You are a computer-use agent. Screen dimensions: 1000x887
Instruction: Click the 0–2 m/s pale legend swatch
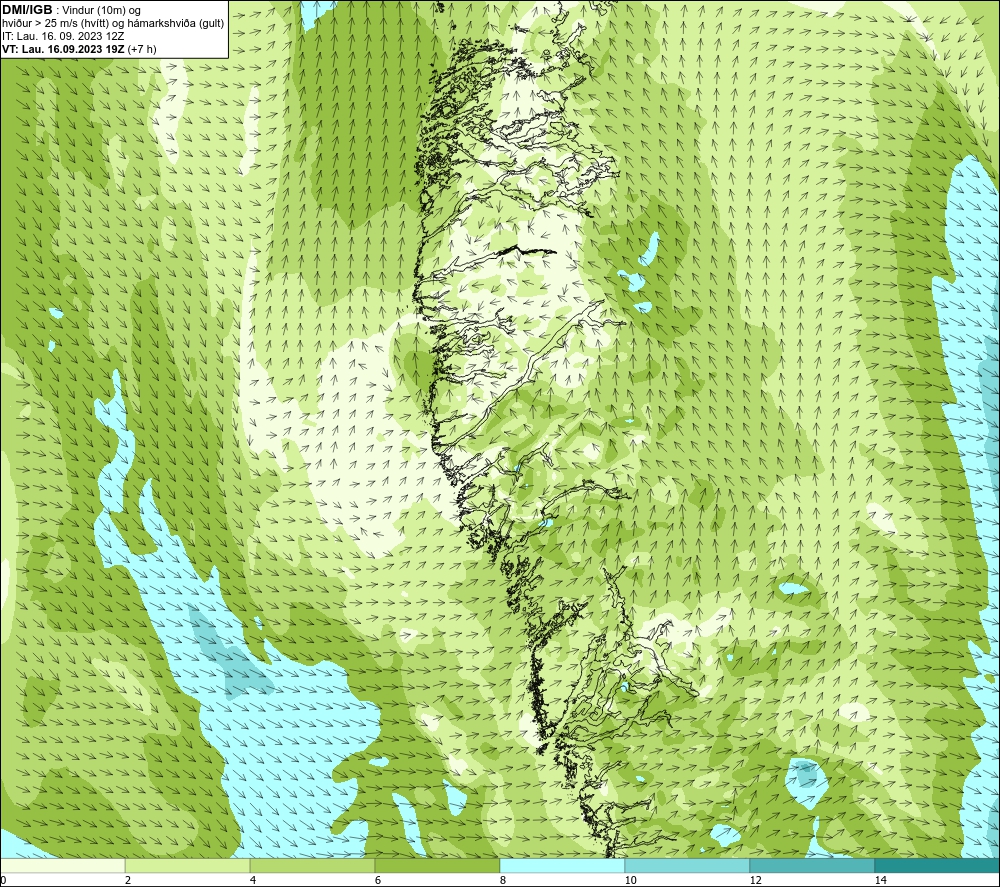(x=62, y=866)
